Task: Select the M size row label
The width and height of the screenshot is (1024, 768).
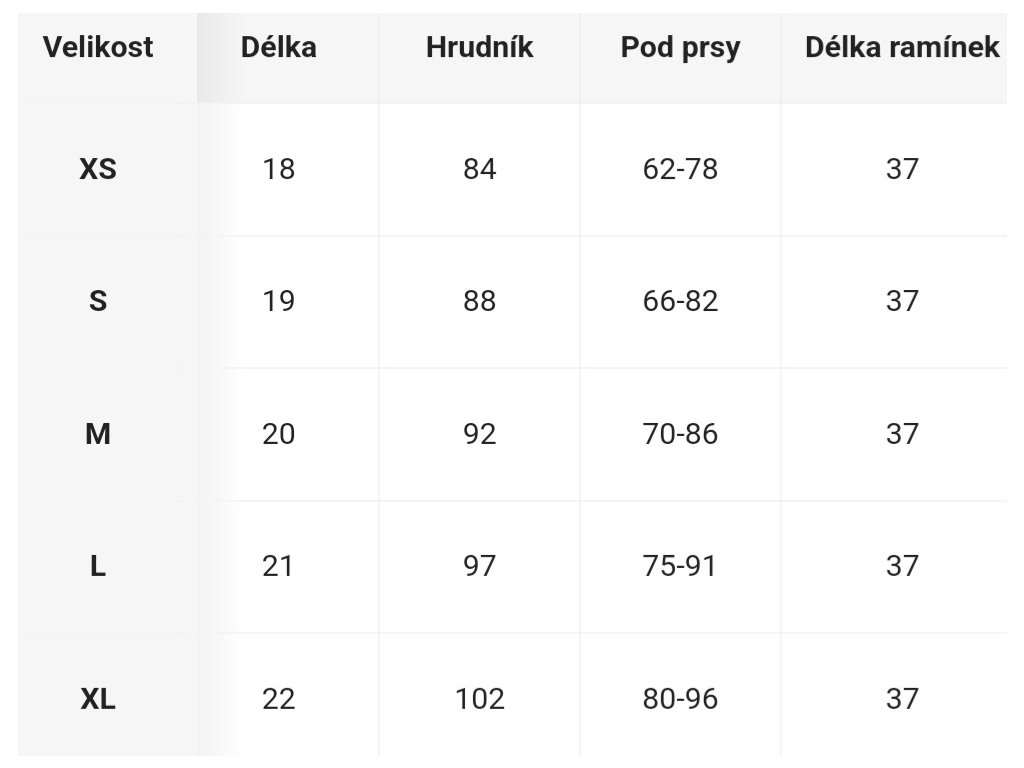Action: point(98,434)
